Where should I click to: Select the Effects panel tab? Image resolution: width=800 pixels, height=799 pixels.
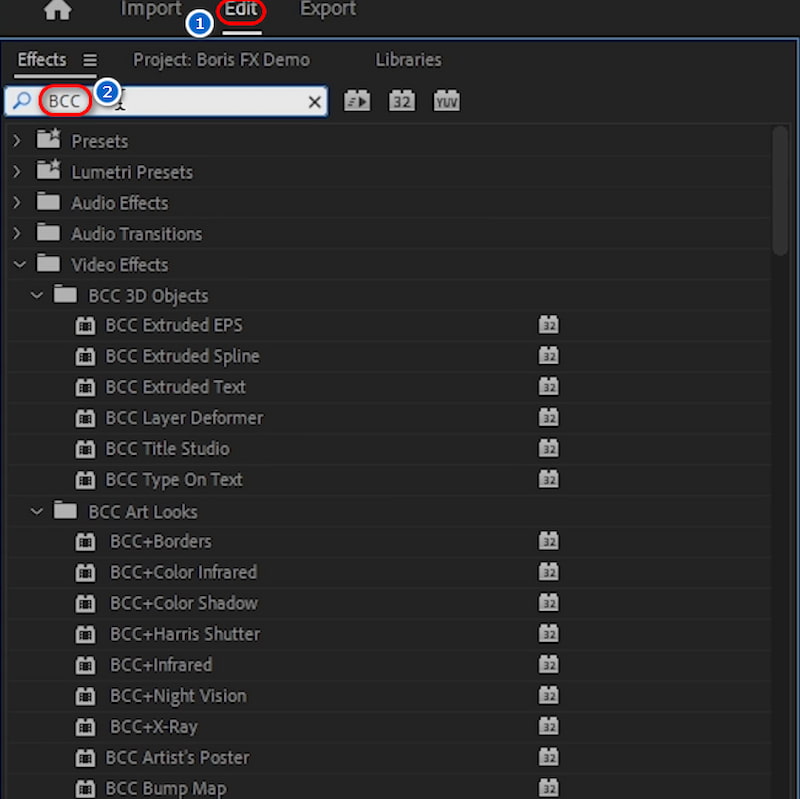42,60
